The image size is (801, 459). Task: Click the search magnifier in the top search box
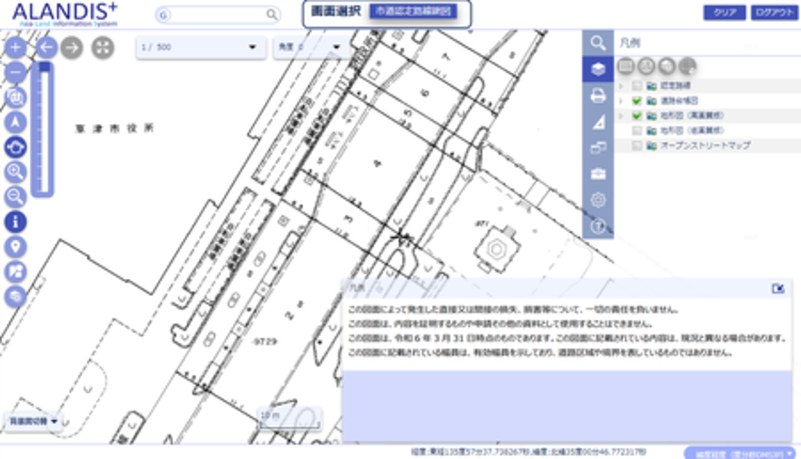click(272, 15)
